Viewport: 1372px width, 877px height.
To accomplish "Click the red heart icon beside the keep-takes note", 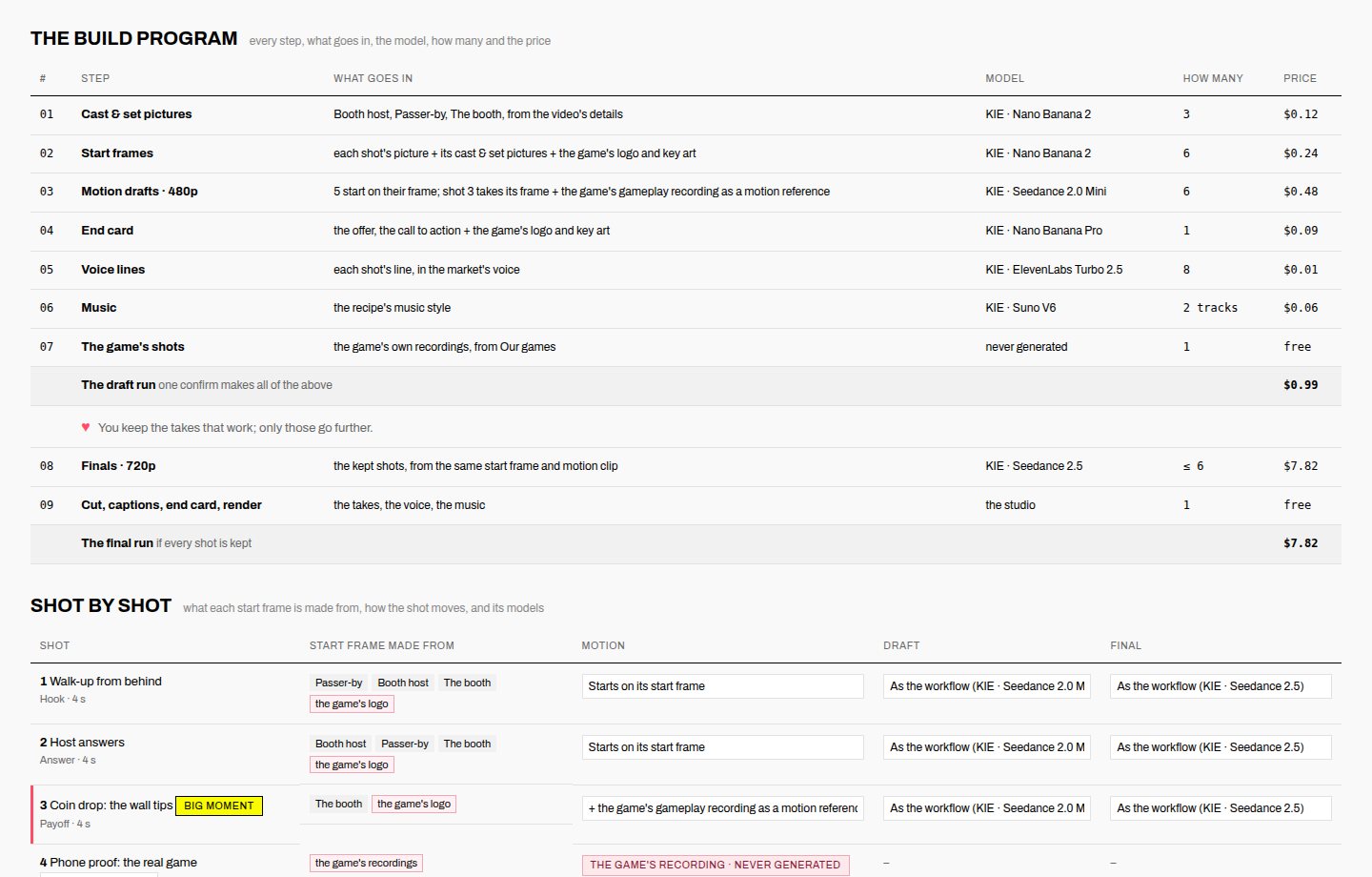I will click(86, 427).
